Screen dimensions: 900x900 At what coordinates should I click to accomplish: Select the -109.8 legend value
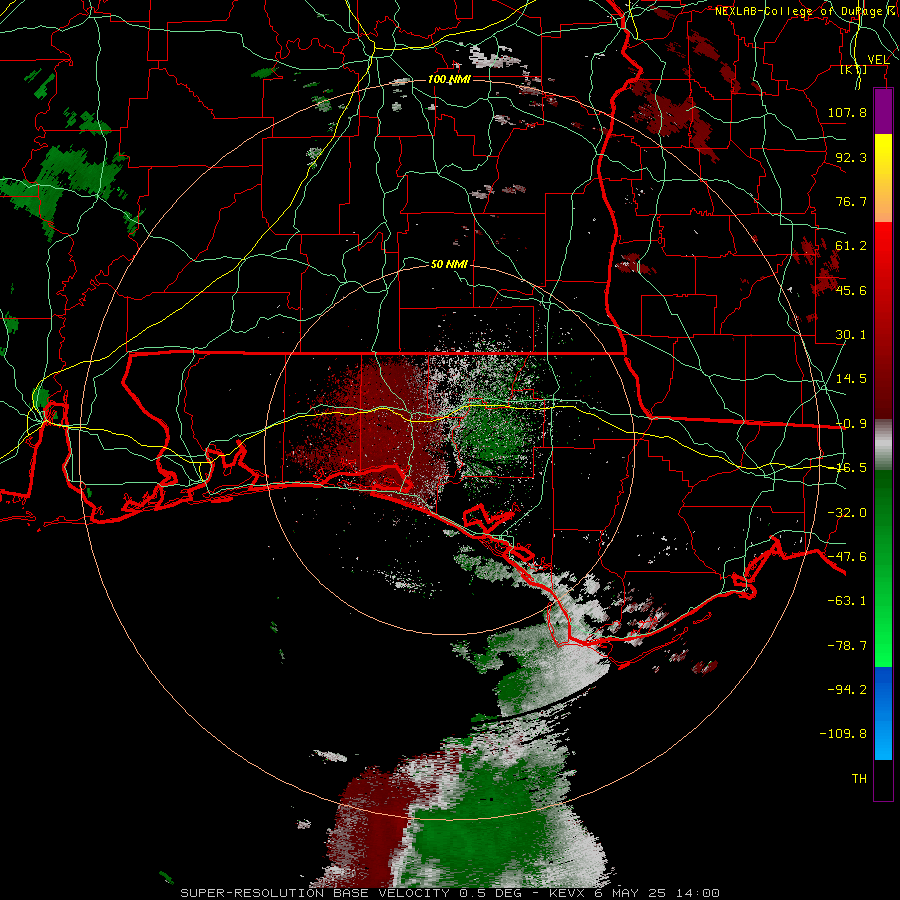843,734
